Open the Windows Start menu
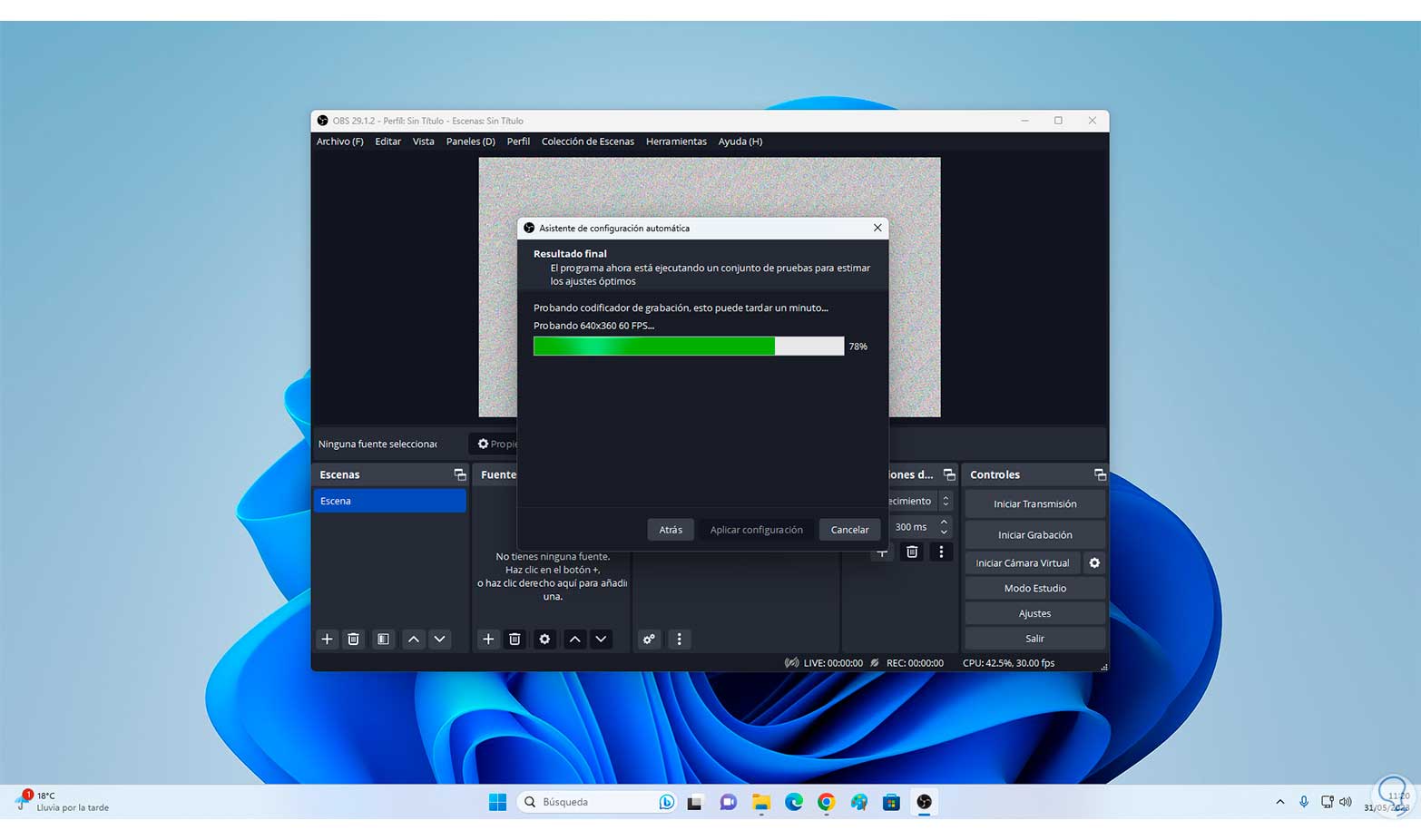This screenshot has width=1421, height=840. pos(497,802)
